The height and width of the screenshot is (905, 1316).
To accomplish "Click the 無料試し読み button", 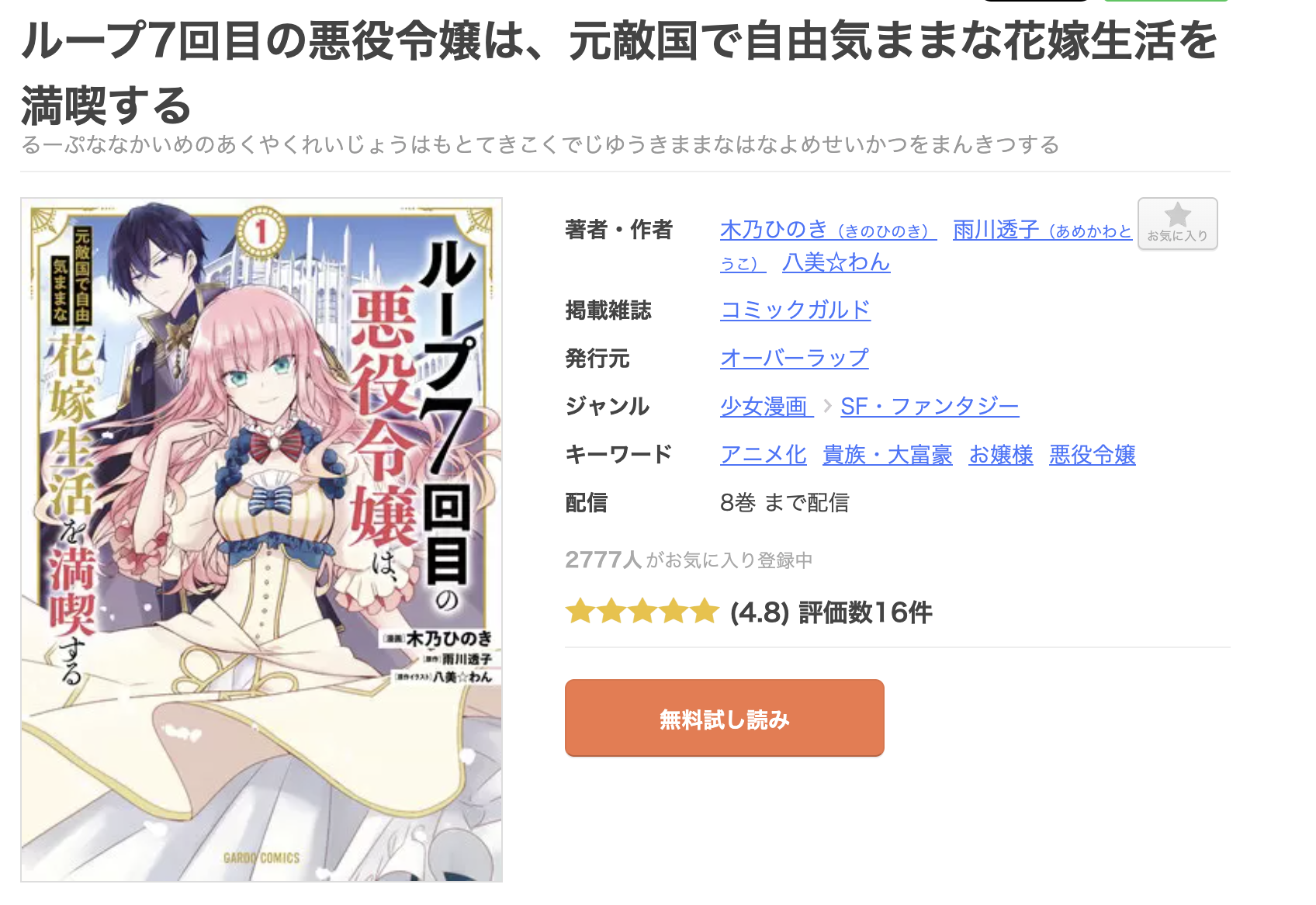I will 725,718.
